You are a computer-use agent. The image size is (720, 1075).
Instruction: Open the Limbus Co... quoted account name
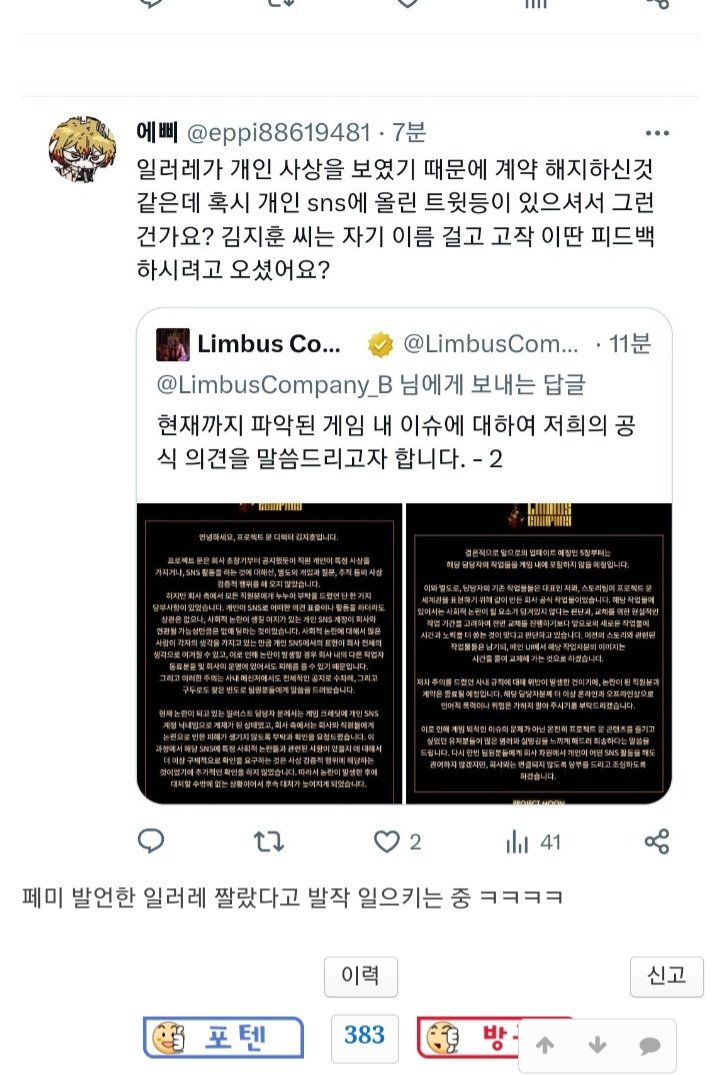[x=269, y=343]
